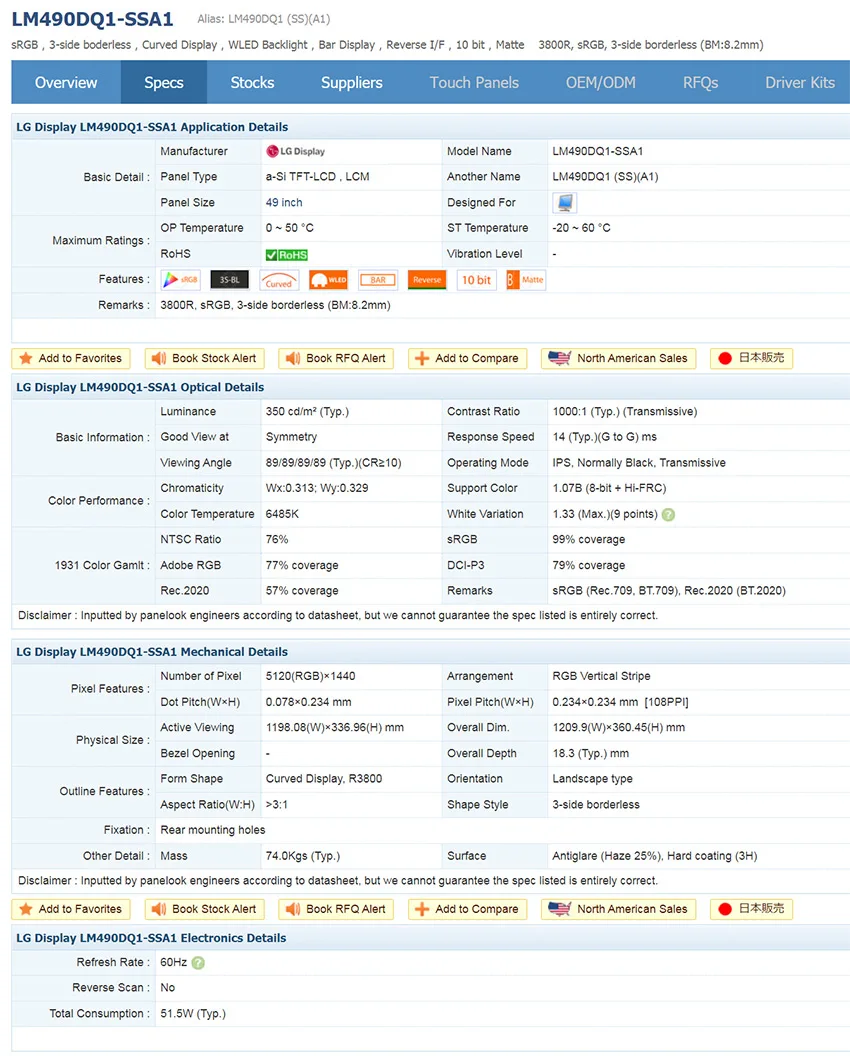
Task: Click the RoHS compliance badge
Action: (x=287, y=255)
